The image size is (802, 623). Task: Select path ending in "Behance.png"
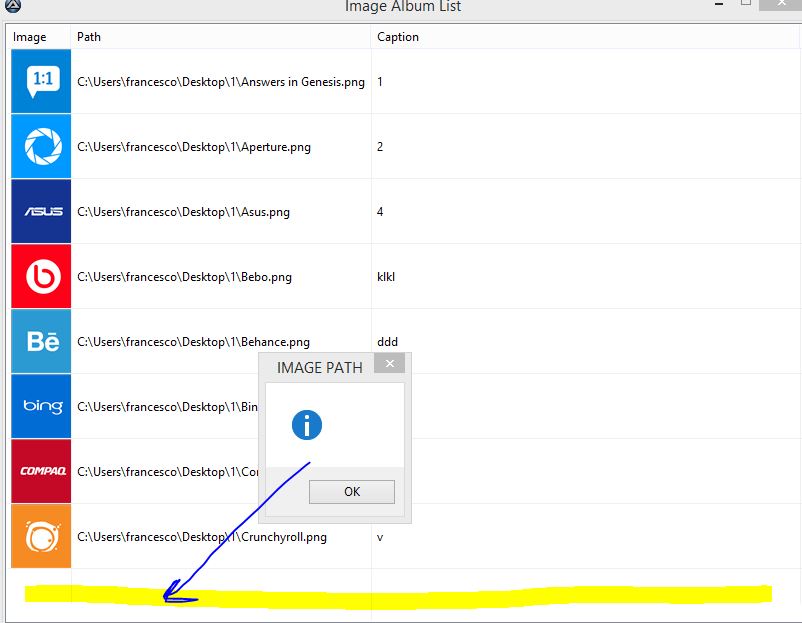pyautogui.click(x=193, y=342)
